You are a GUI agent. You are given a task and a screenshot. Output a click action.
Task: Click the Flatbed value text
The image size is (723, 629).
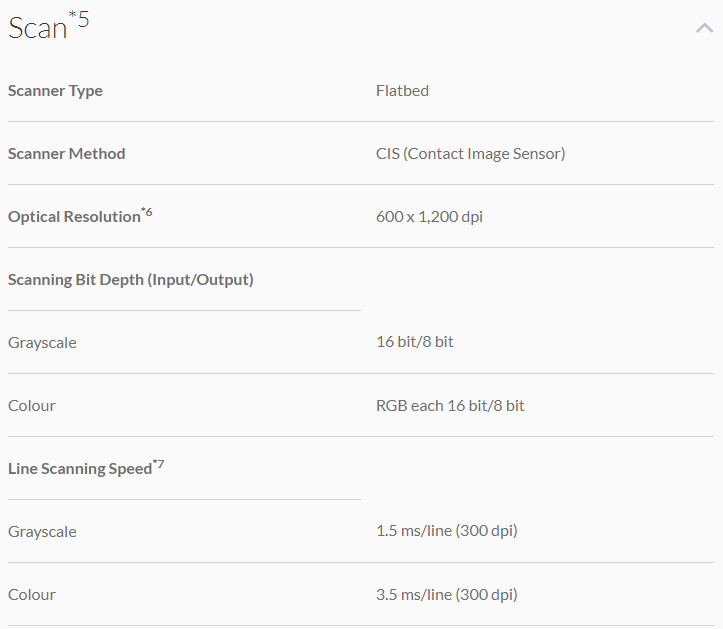(x=402, y=91)
